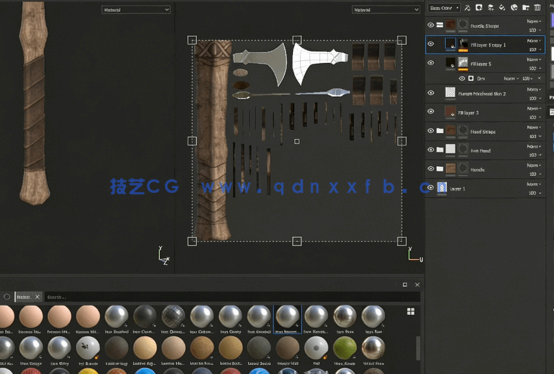Image resolution: width=554 pixels, height=374 pixels.
Task: Select the Human Forehead Skin 2 layer
Action: (x=485, y=93)
